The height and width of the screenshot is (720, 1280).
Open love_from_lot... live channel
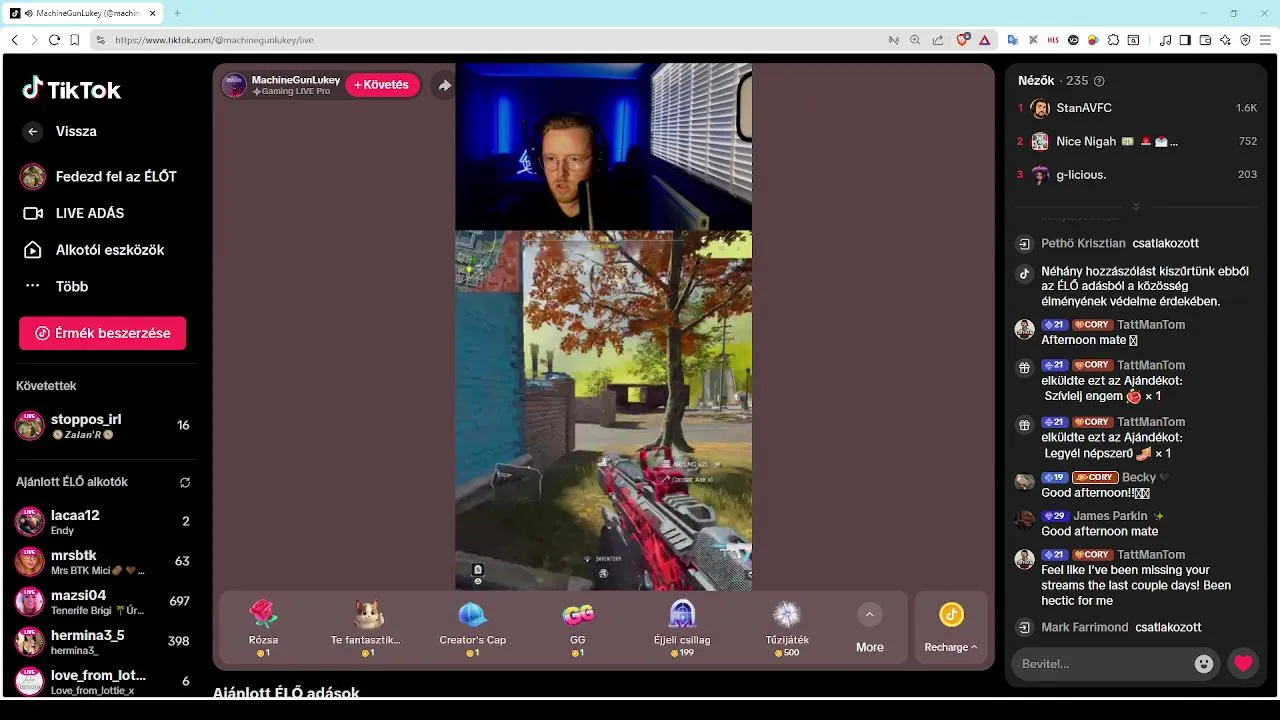(x=102, y=681)
